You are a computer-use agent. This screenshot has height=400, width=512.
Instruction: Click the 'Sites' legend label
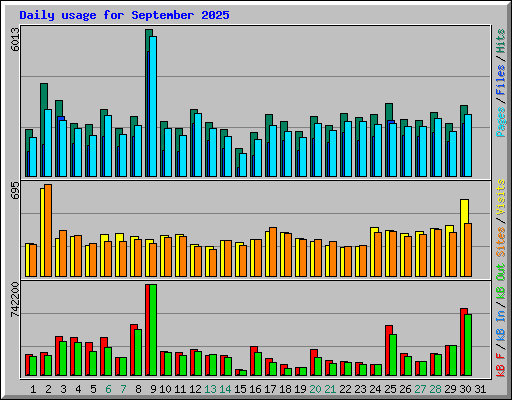pos(501,242)
